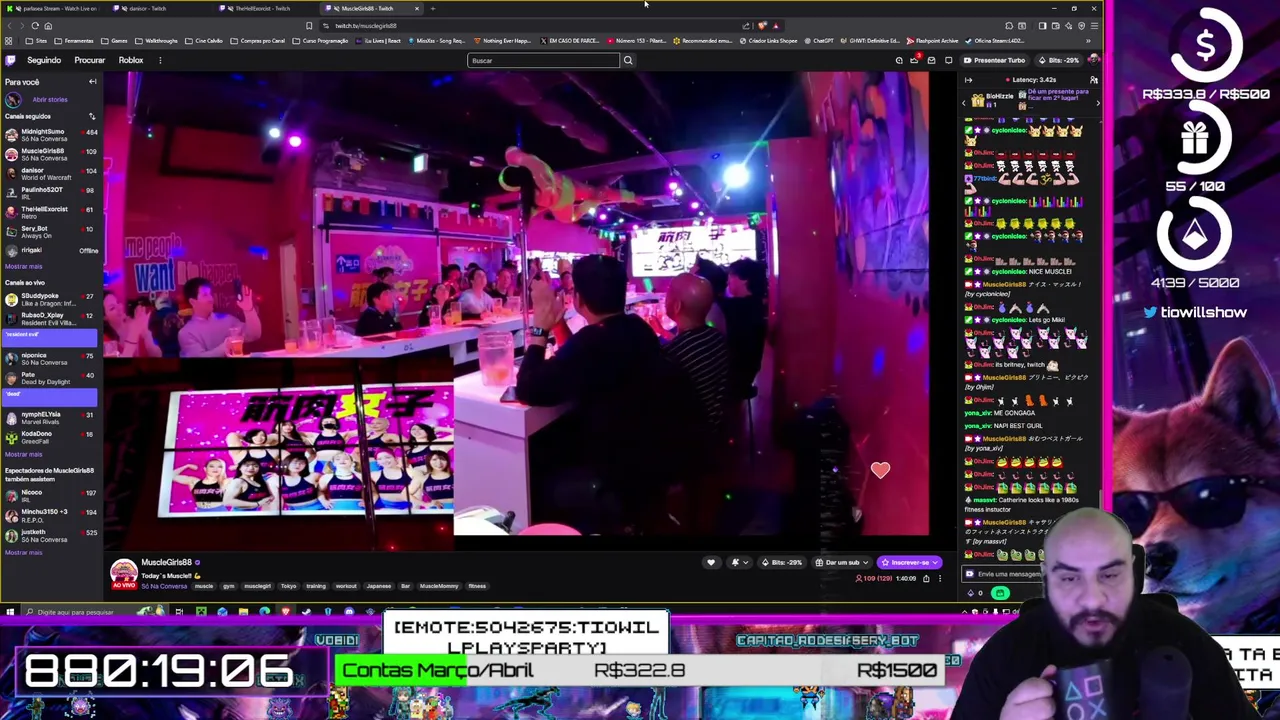Click the MuscleMommy stream tag

click(438, 586)
